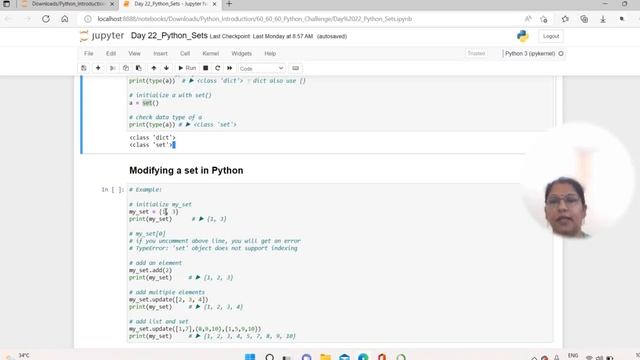
Task: Click the Python 3 (ipykernel) kernel name
Action: coord(530,53)
